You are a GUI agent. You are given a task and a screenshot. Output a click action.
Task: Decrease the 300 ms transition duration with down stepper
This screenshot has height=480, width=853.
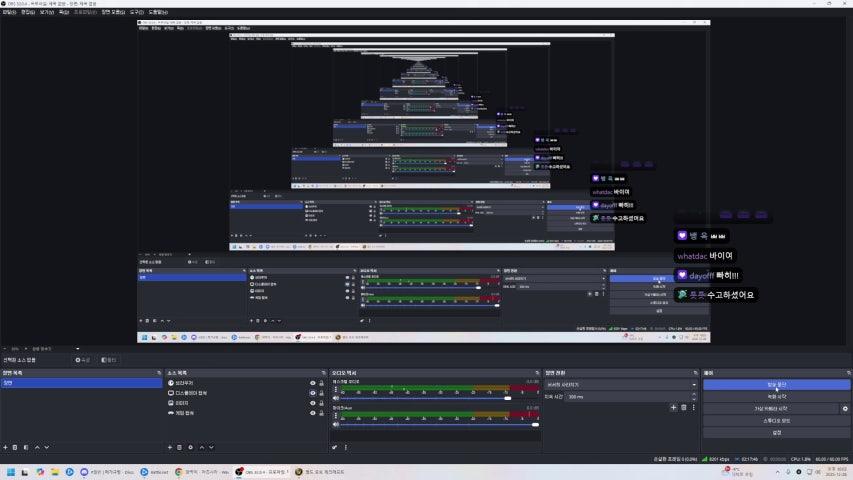click(x=694, y=399)
